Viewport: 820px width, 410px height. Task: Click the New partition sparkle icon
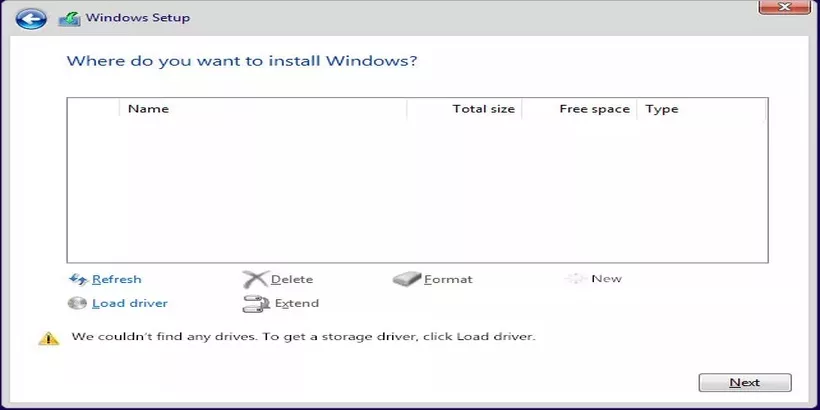coord(576,279)
